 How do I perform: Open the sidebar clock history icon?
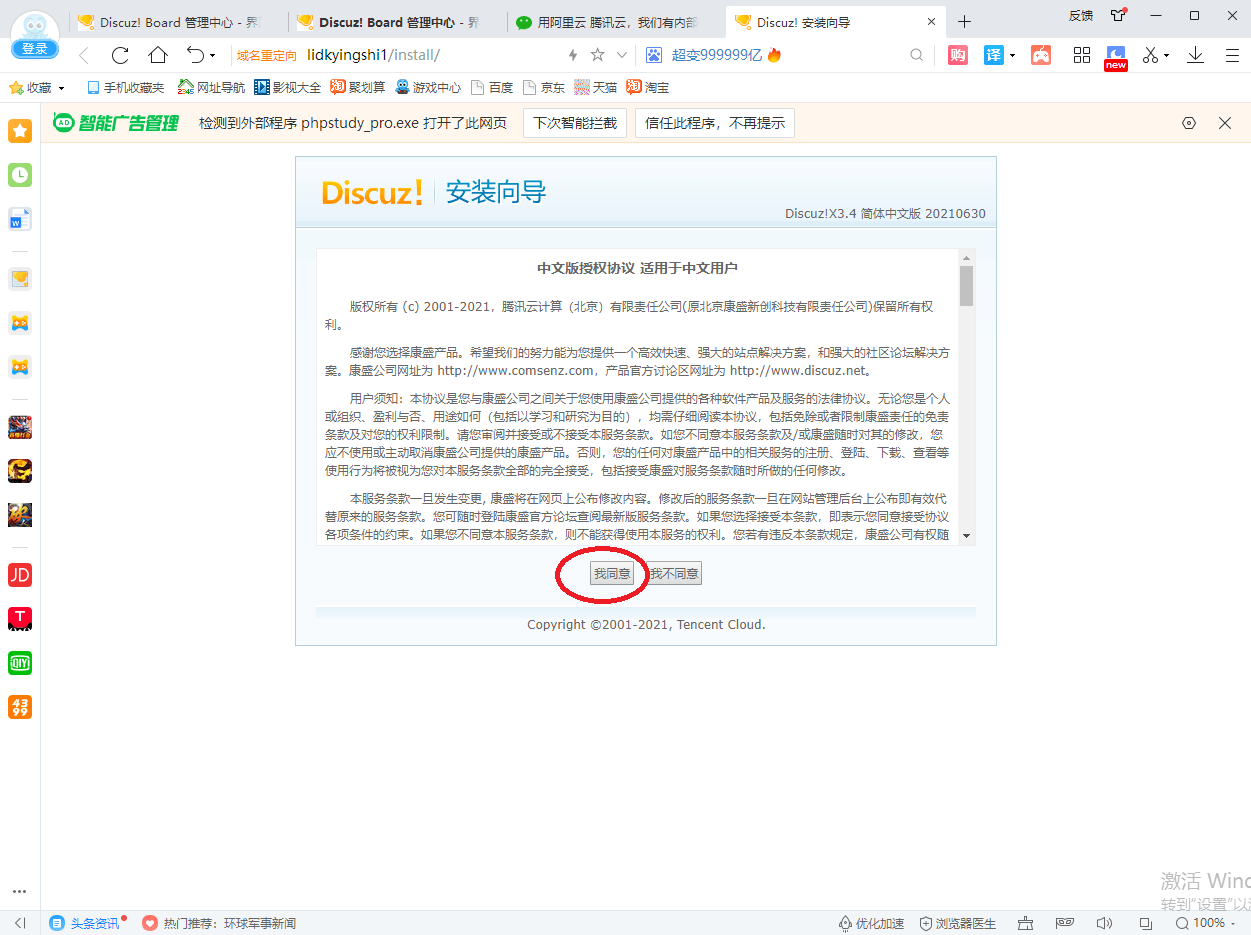[20, 175]
